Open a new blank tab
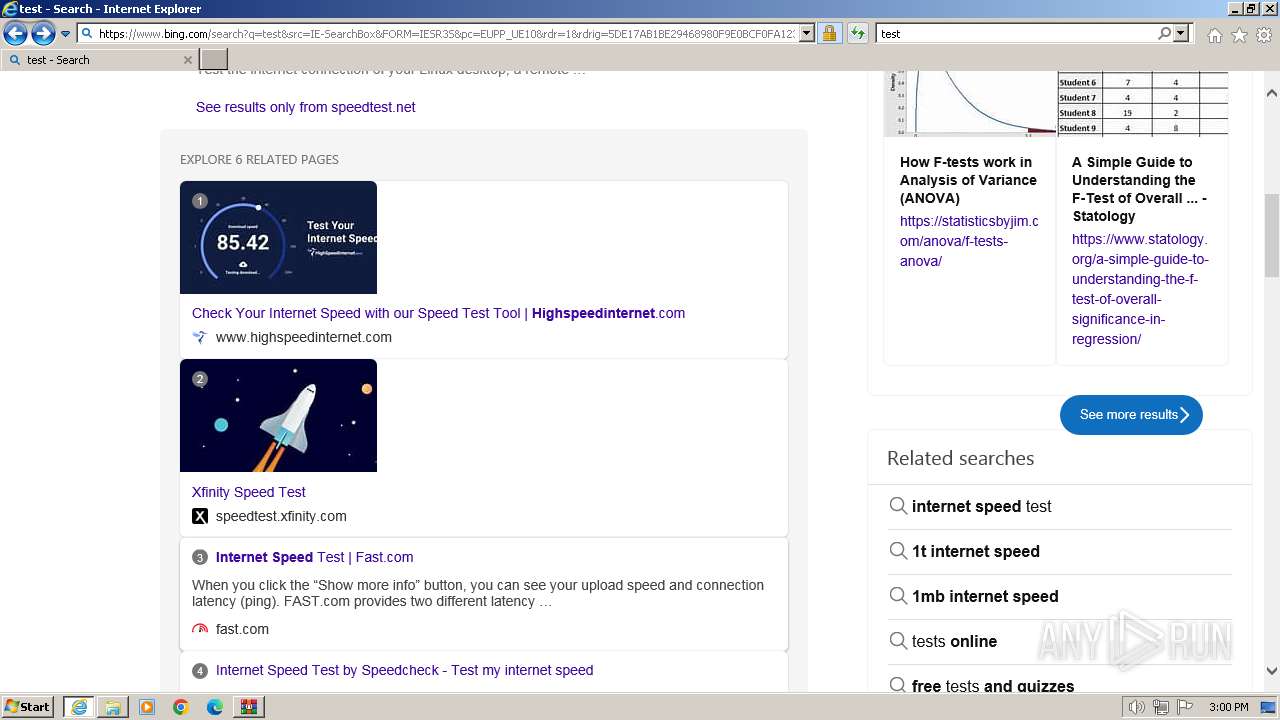This screenshot has width=1280, height=720. (214, 60)
